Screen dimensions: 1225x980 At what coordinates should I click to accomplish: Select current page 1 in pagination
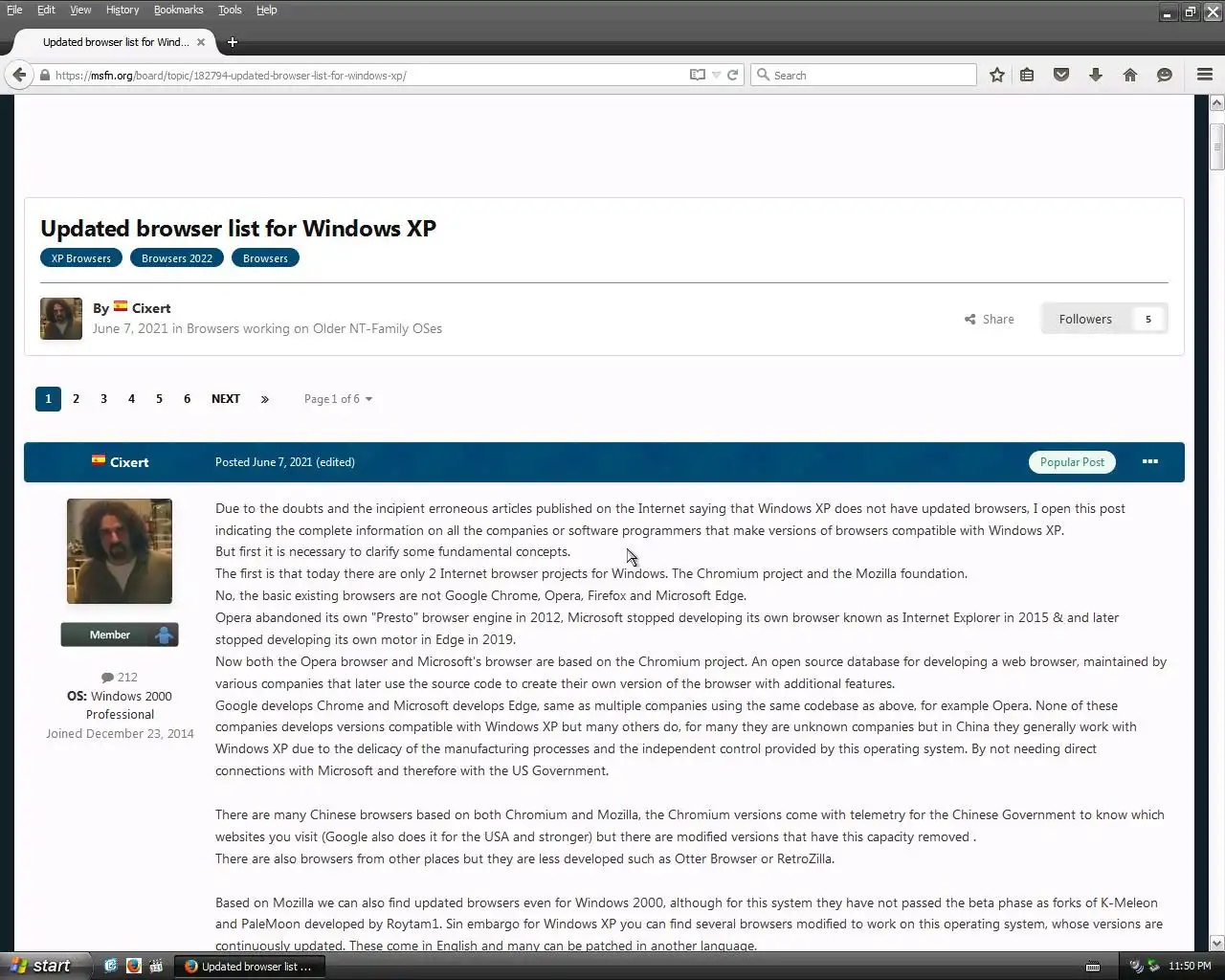[x=48, y=399]
